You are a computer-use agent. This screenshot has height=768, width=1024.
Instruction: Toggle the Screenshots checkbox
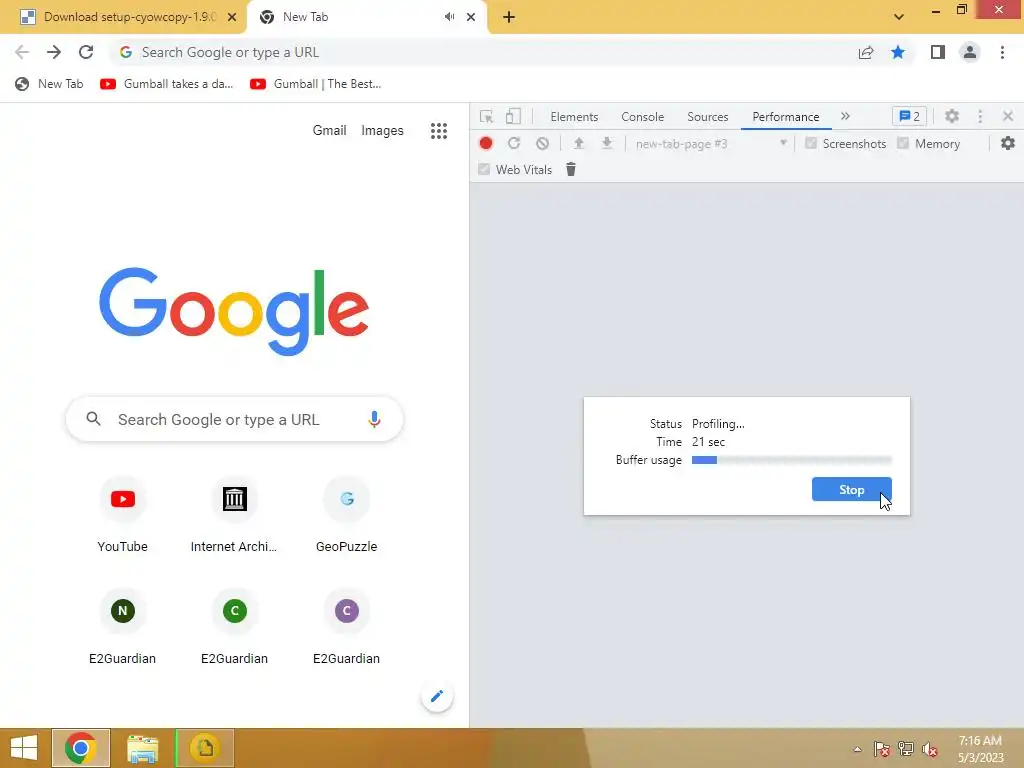pos(810,143)
